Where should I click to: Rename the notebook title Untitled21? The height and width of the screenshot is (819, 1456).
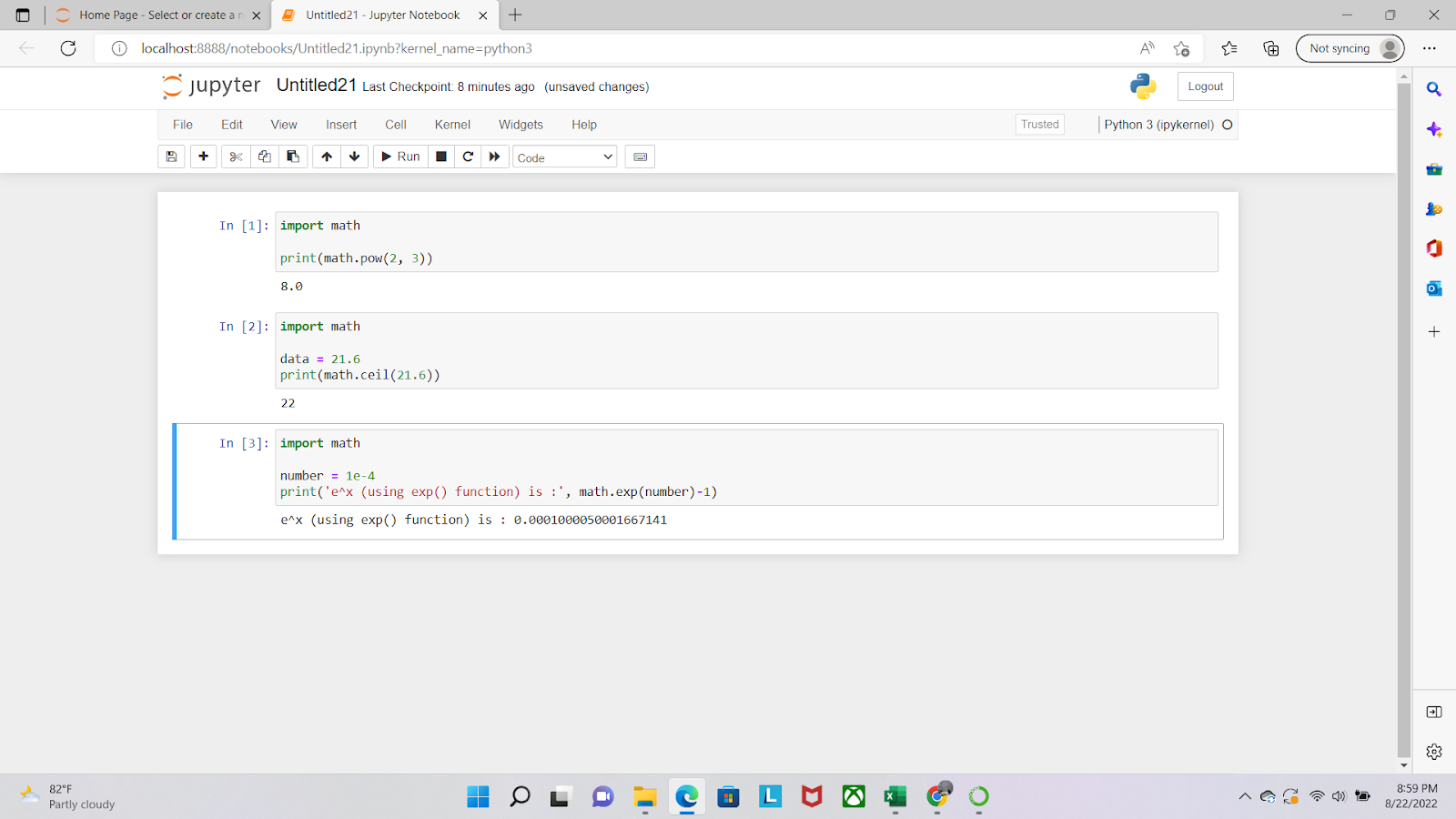[317, 86]
